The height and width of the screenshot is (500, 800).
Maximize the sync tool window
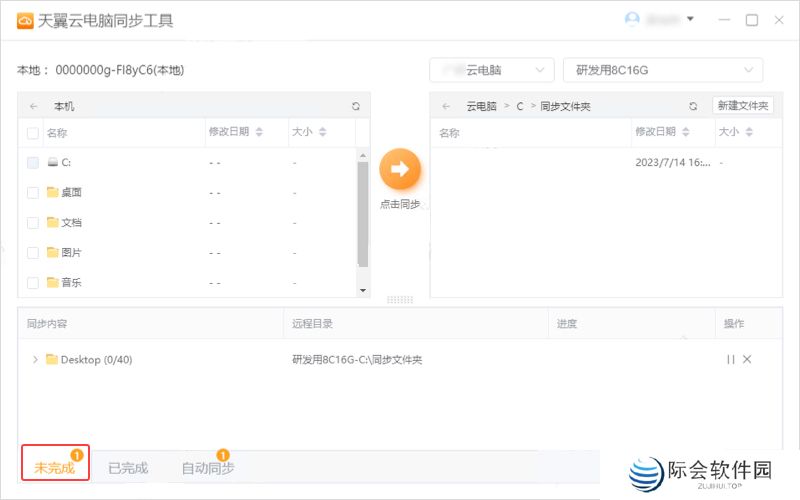(x=752, y=20)
